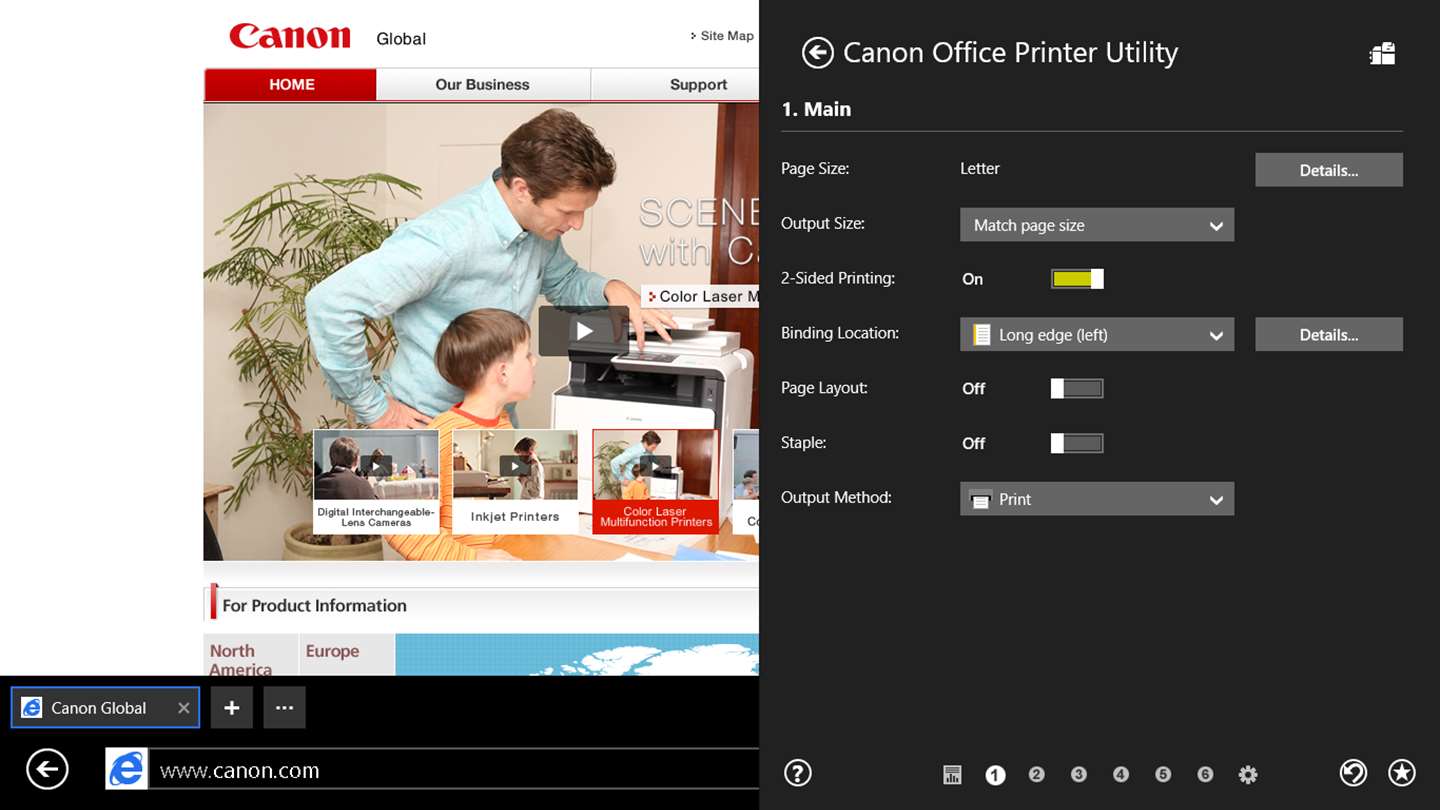Click the restore defaults circular arrow icon
Viewport: 1440px width, 810px height.
pyautogui.click(x=1353, y=773)
